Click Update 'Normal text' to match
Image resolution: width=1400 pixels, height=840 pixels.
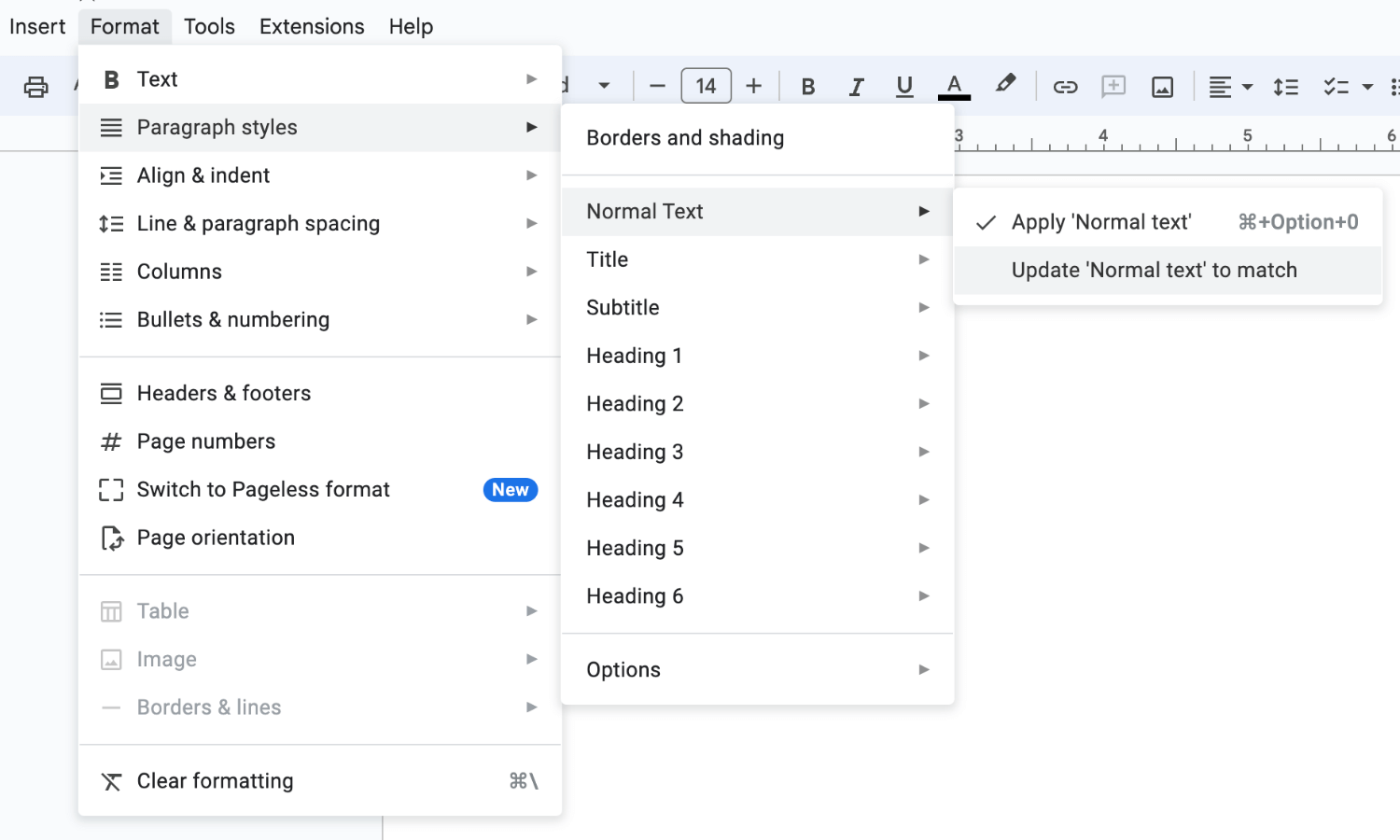click(x=1168, y=271)
